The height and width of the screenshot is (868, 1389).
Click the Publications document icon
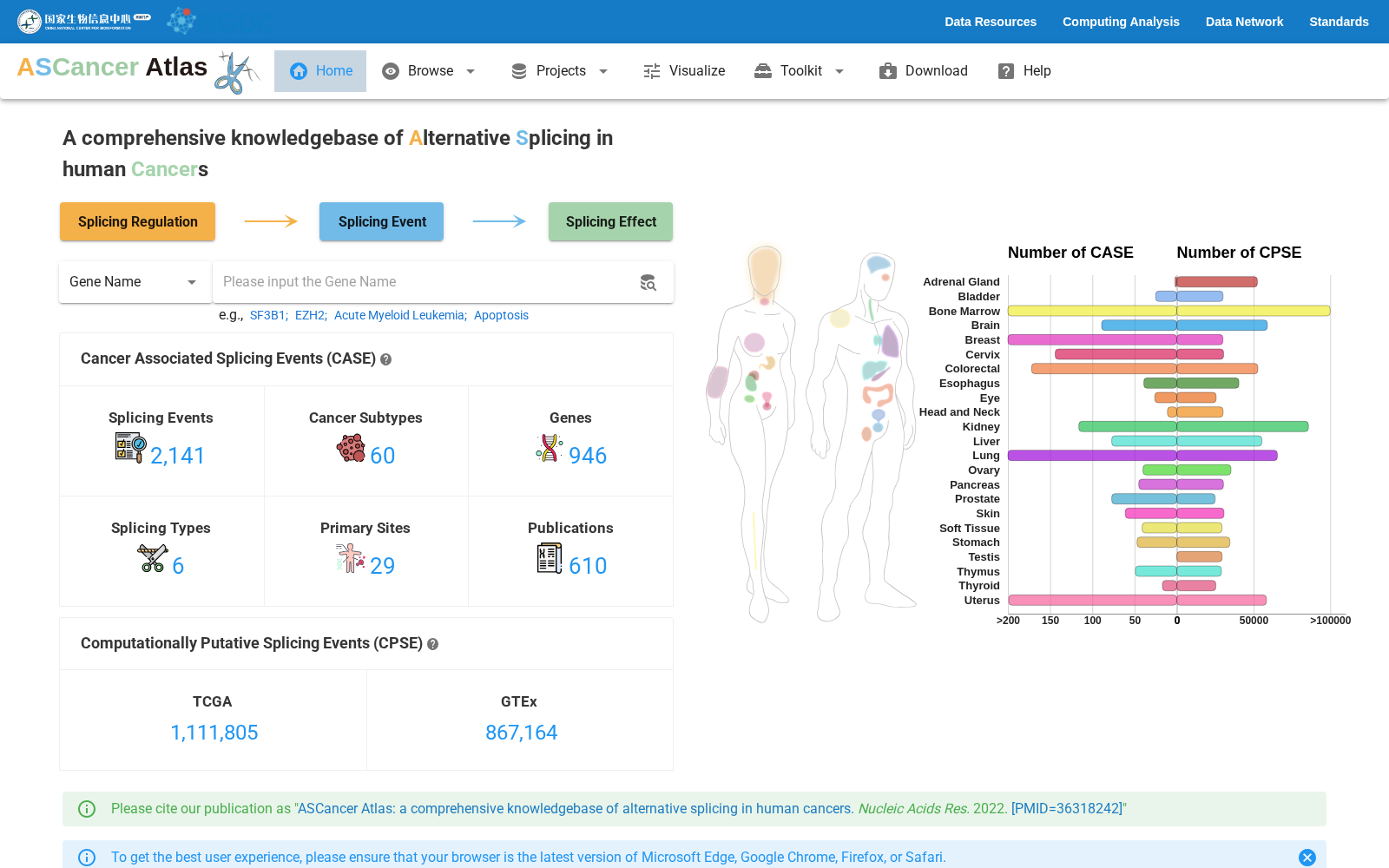coord(550,558)
